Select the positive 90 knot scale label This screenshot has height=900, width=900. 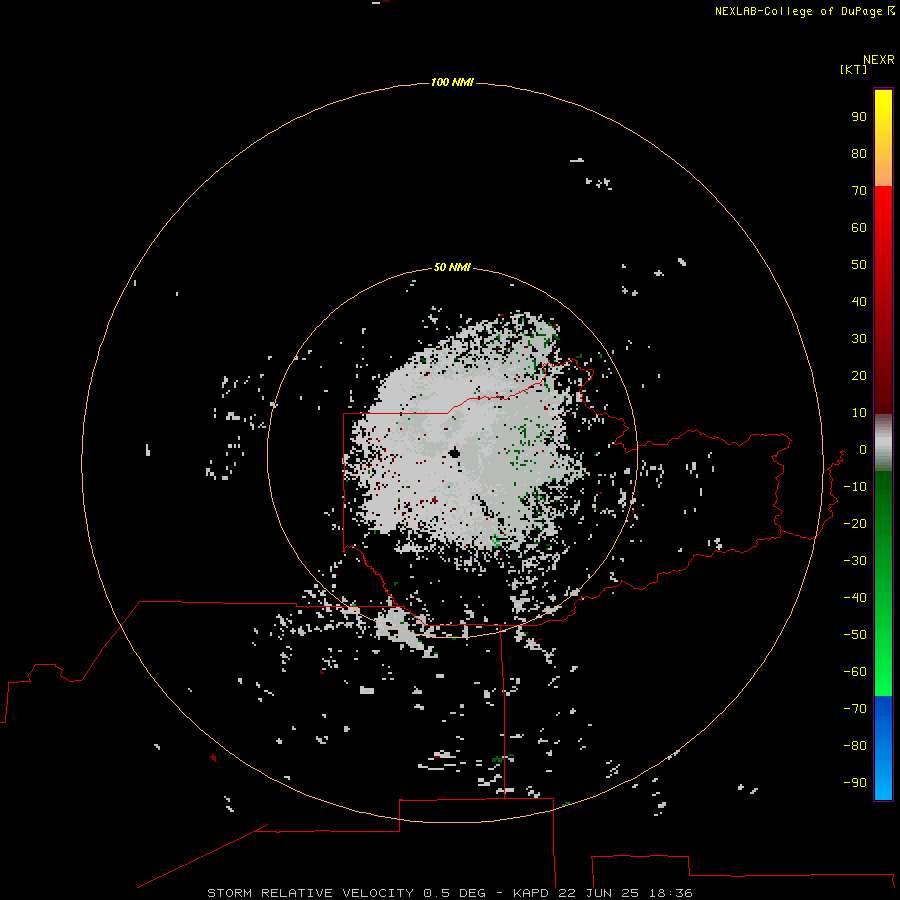859,117
